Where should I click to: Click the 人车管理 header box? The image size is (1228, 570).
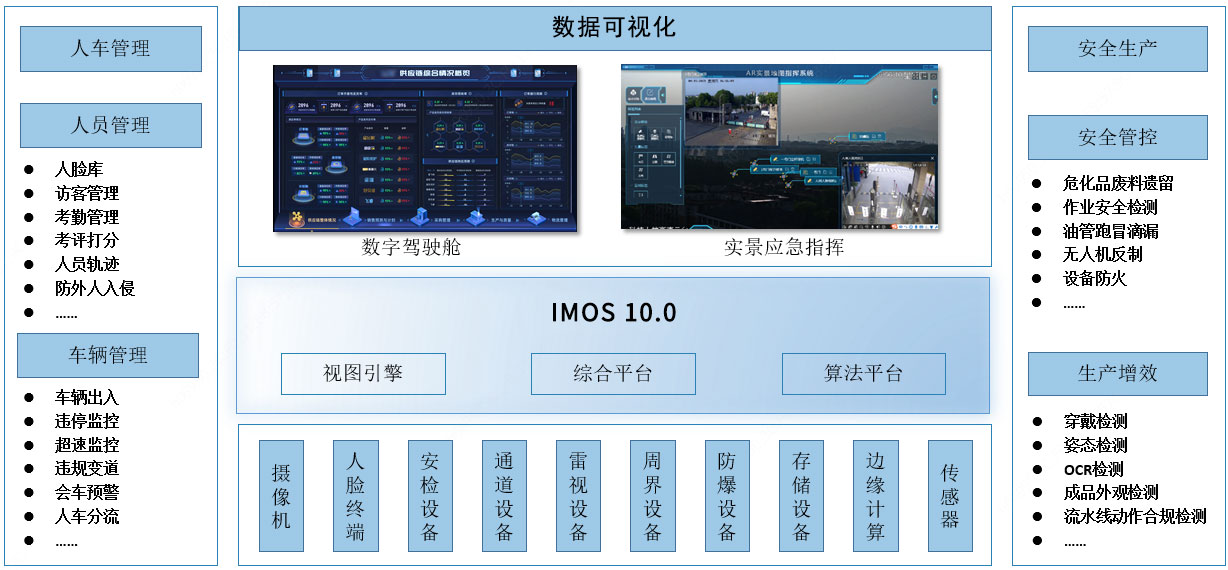tap(110, 48)
